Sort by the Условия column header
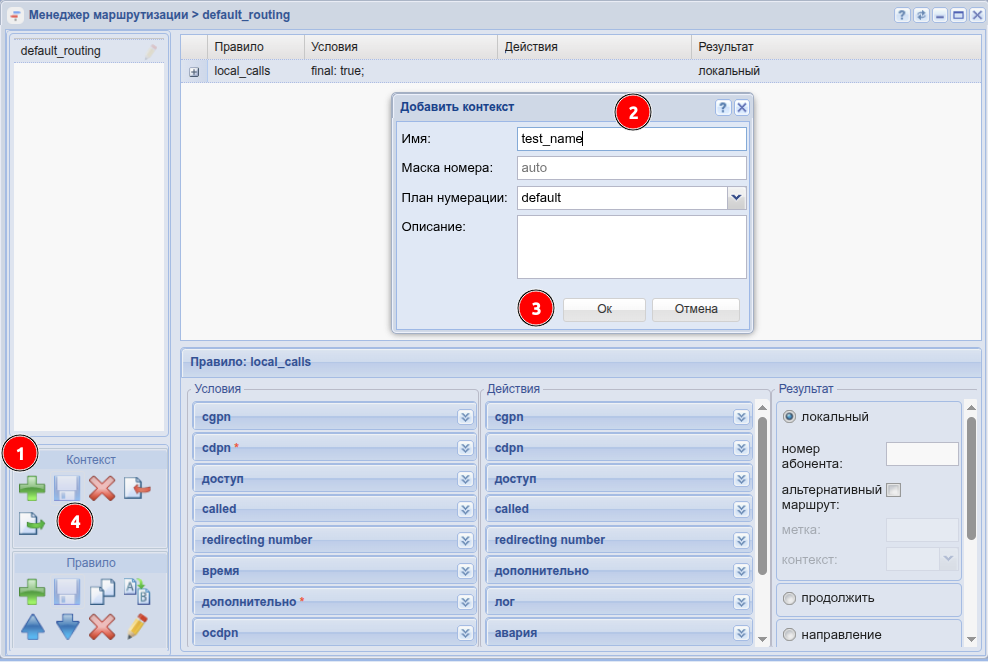 (401, 47)
